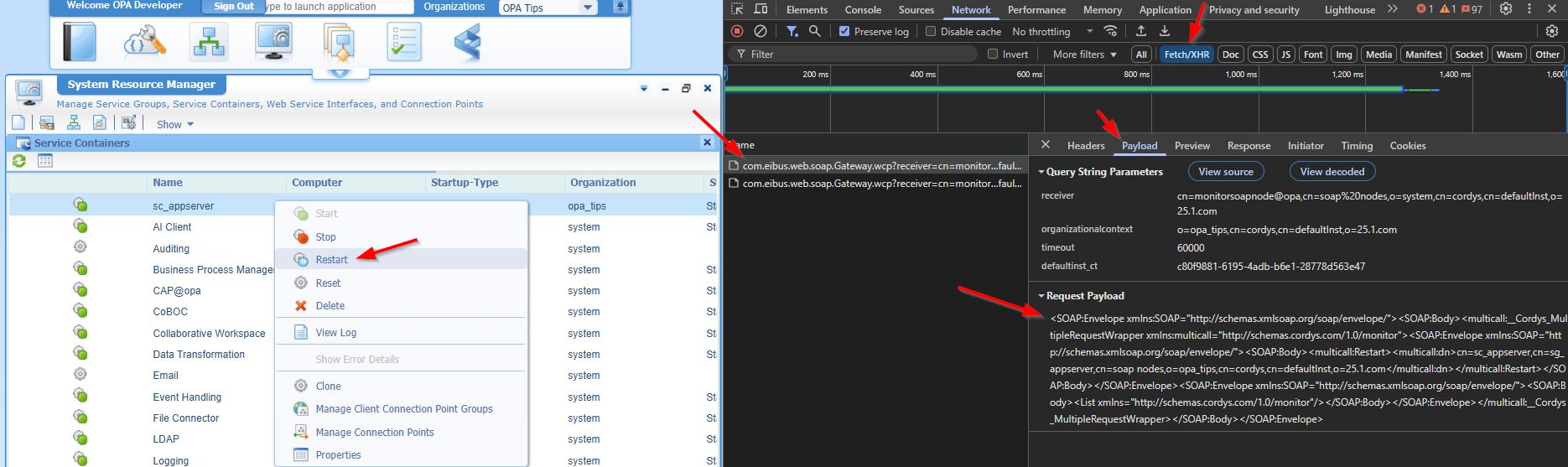The width and height of the screenshot is (1568, 467).
Task: Uncheck the Preserve log checkbox
Action: [844, 32]
